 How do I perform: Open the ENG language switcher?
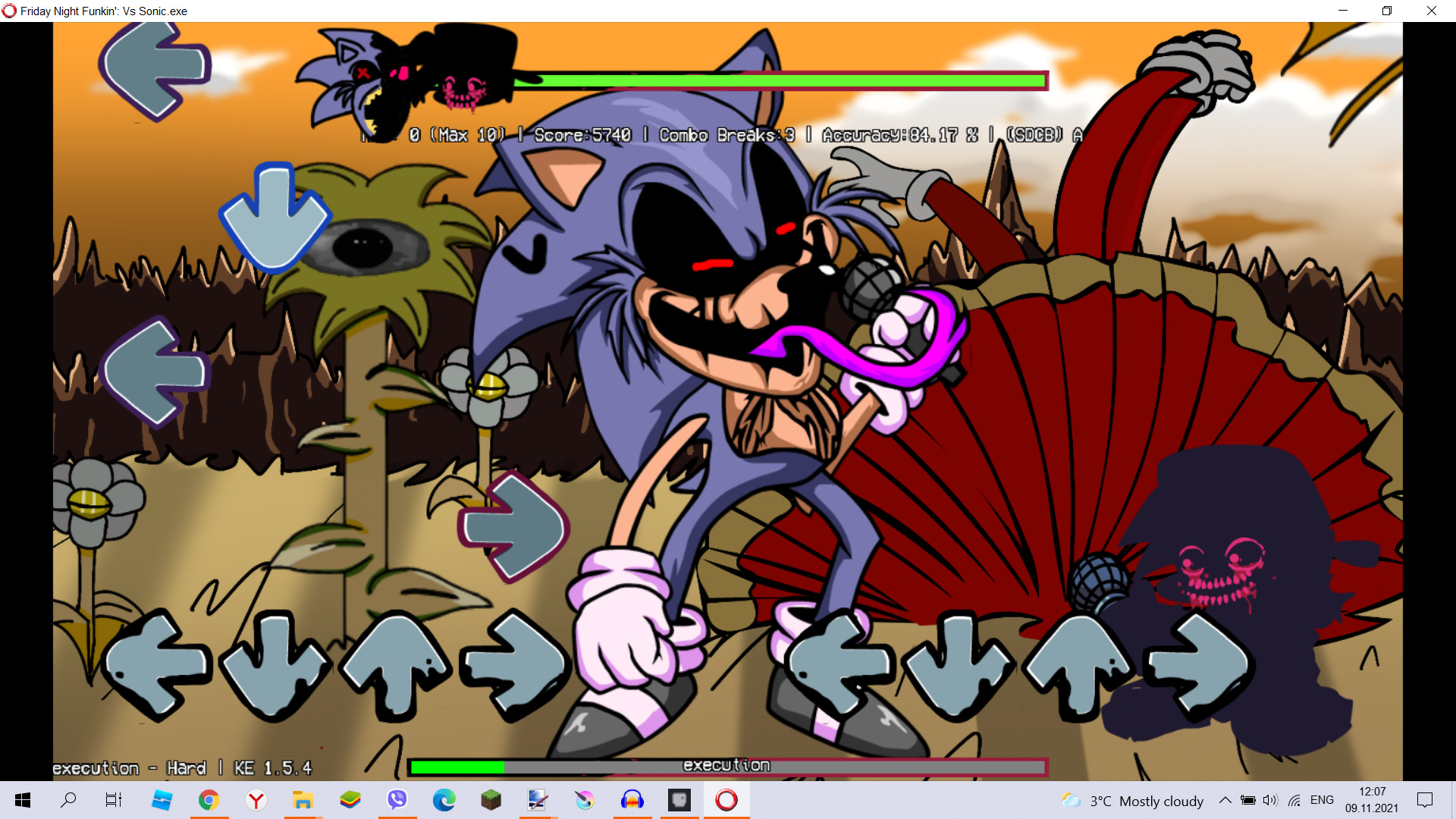(x=1323, y=800)
